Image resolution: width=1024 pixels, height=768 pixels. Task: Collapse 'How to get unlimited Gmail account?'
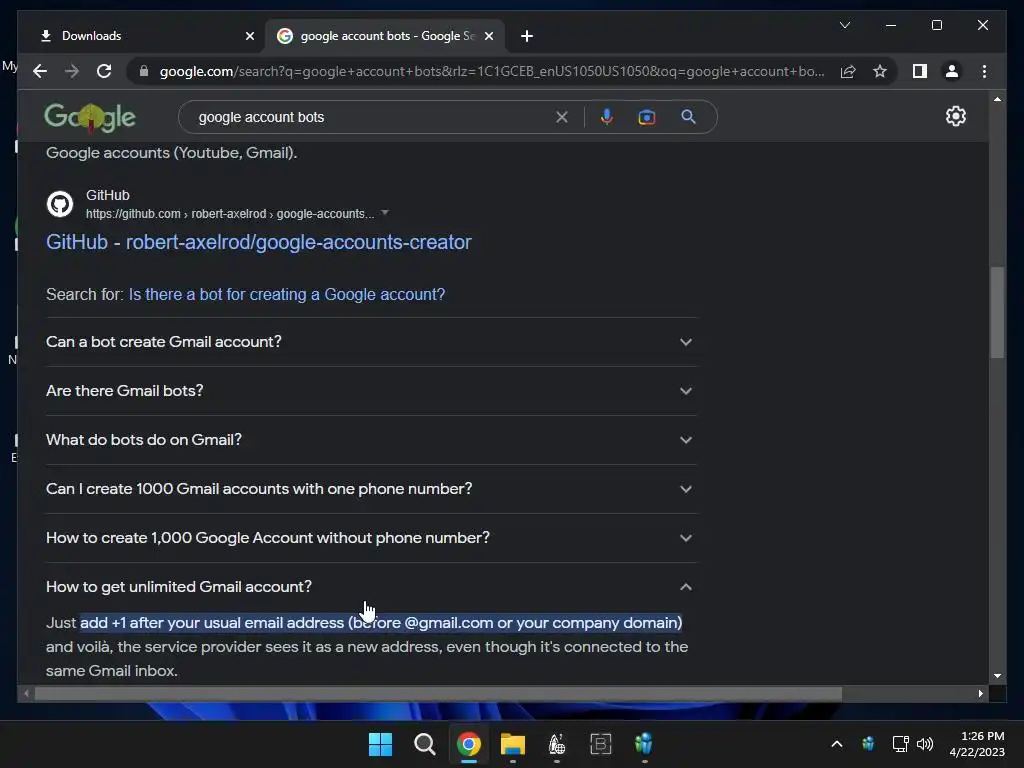coord(371,586)
